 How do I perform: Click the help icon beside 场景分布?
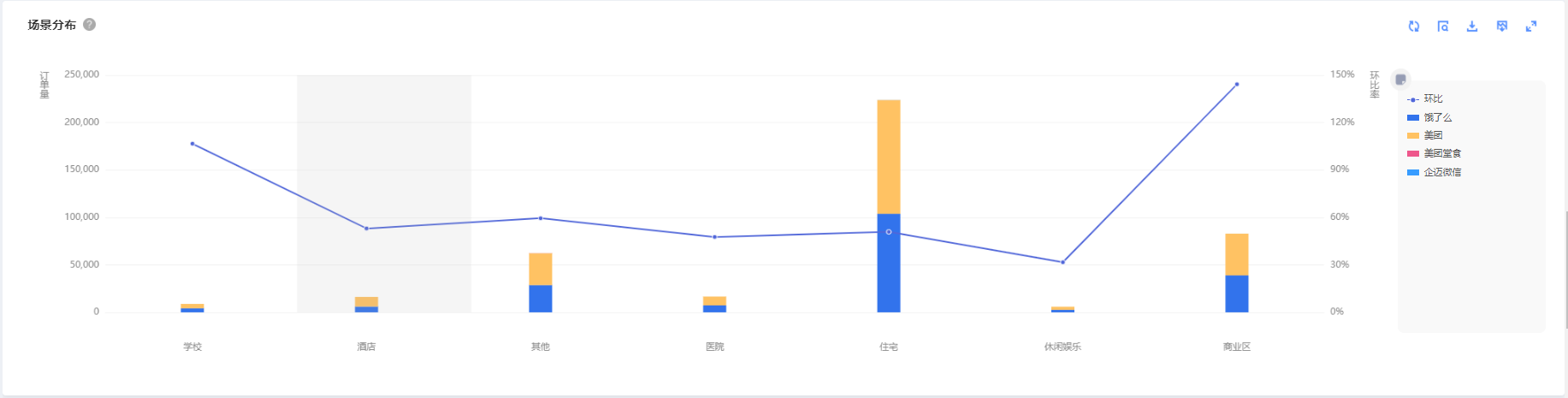click(89, 25)
